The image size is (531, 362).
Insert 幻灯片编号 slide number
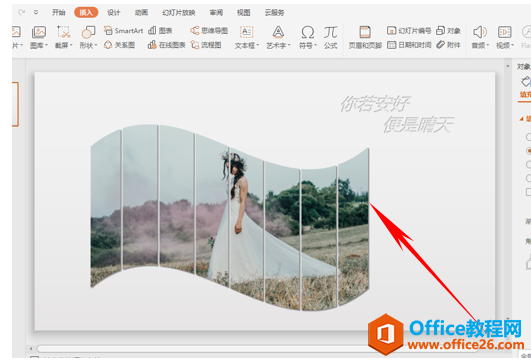409,31
